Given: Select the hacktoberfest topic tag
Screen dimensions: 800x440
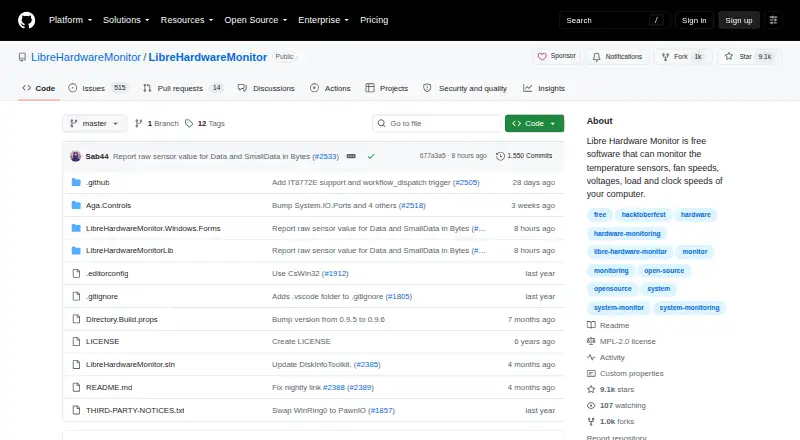Looking at the screenshot, I should point(643,215).
